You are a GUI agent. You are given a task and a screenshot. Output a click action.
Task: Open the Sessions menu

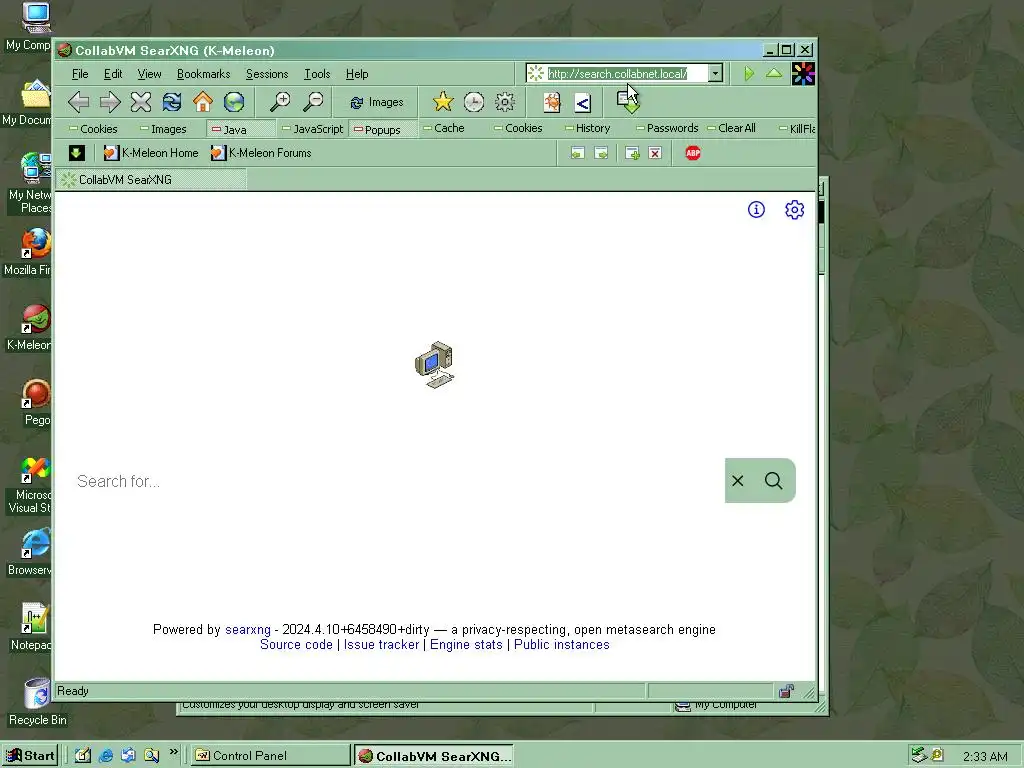(x=266, y=74)
